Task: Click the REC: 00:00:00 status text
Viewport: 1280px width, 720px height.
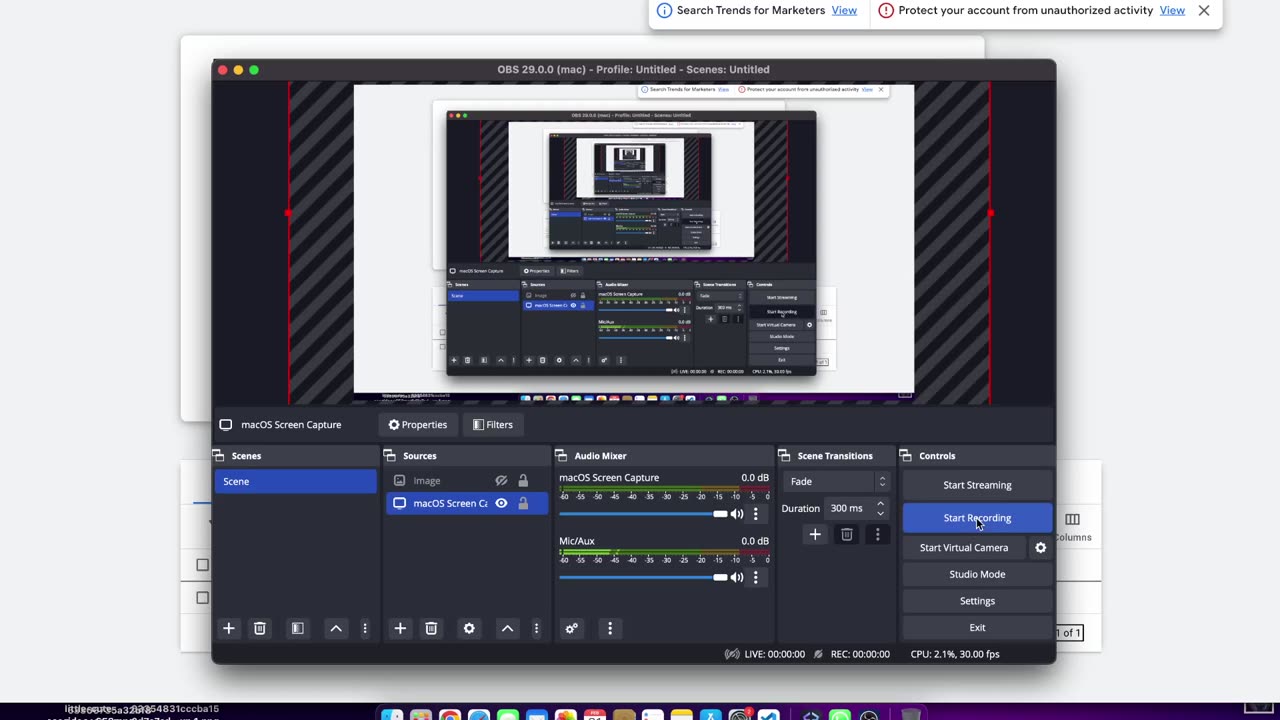Action: click(x=860, y=654)
